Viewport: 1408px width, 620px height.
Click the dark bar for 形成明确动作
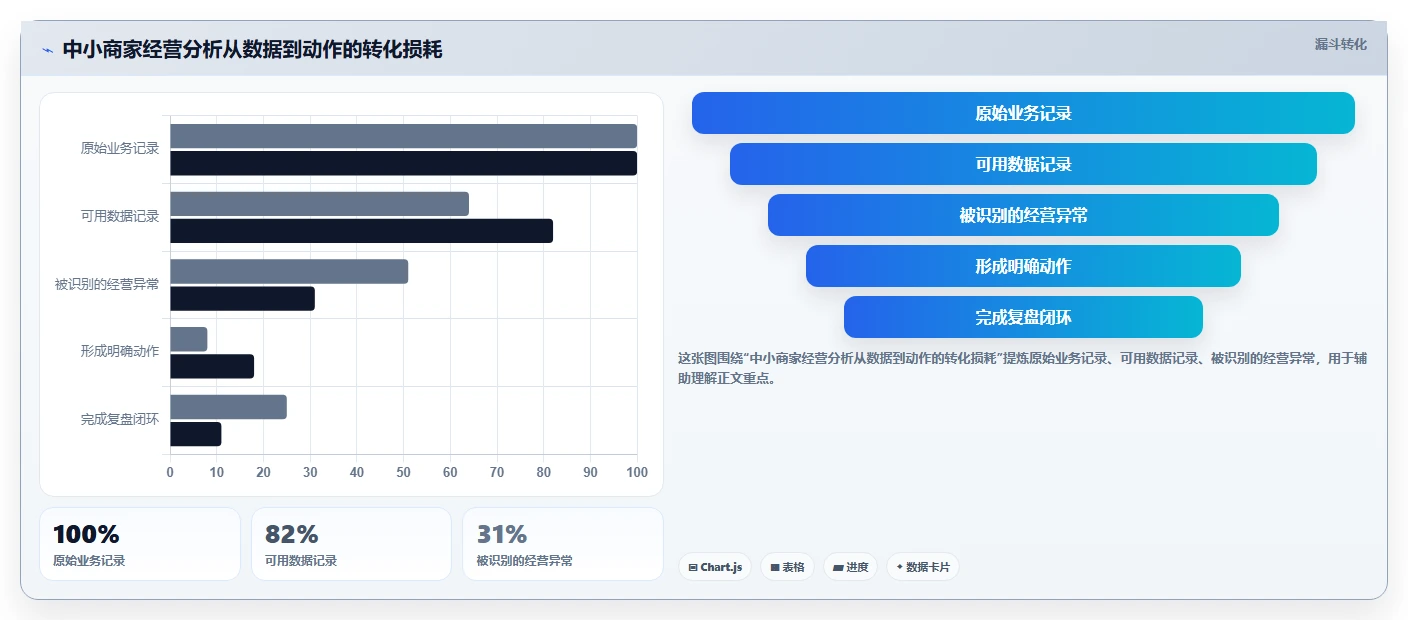click(x=212, y=366)
